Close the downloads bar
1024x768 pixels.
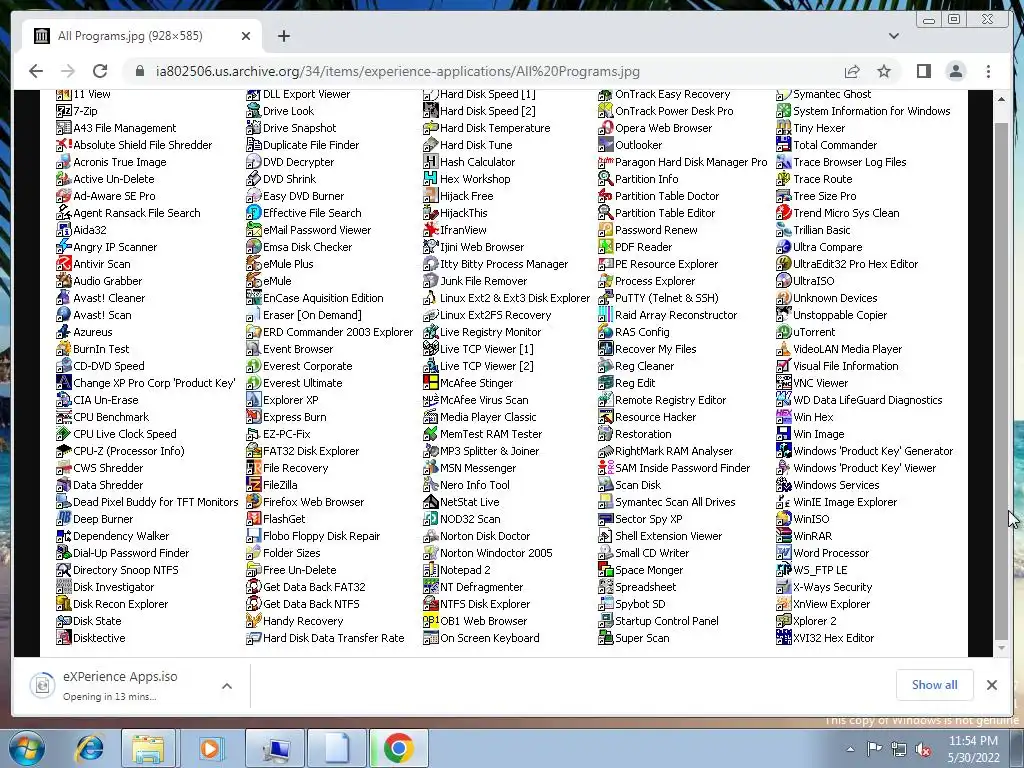tap(992, 684)
